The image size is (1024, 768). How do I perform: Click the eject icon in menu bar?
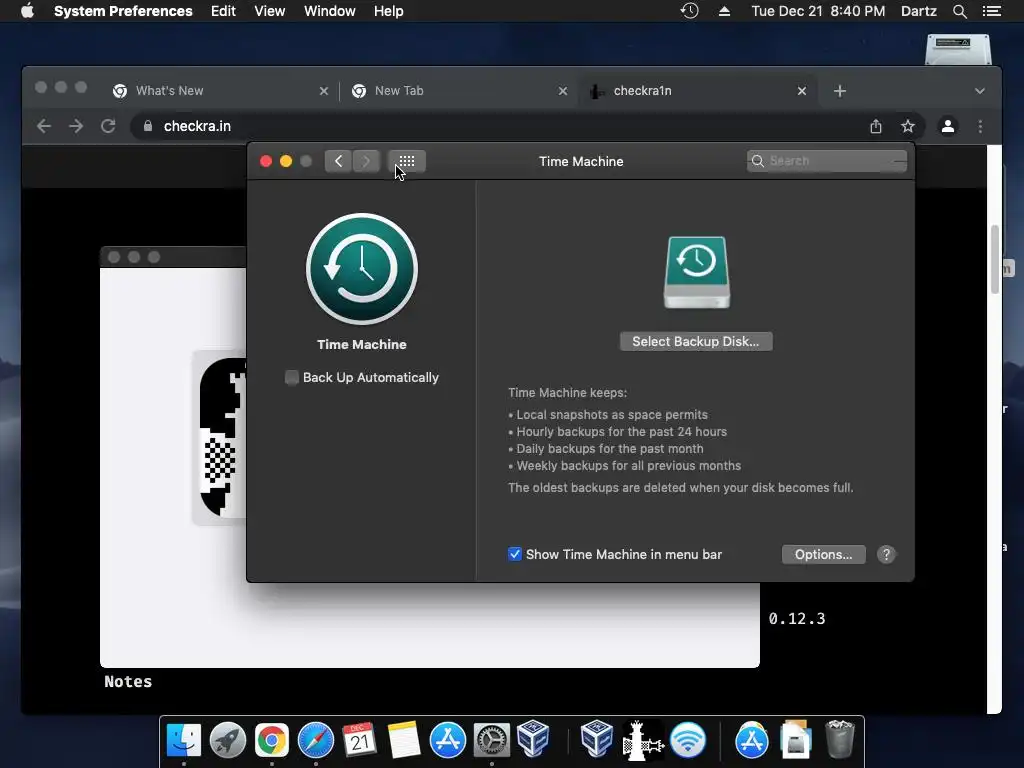pyautogui.click(x=724, y=11)
